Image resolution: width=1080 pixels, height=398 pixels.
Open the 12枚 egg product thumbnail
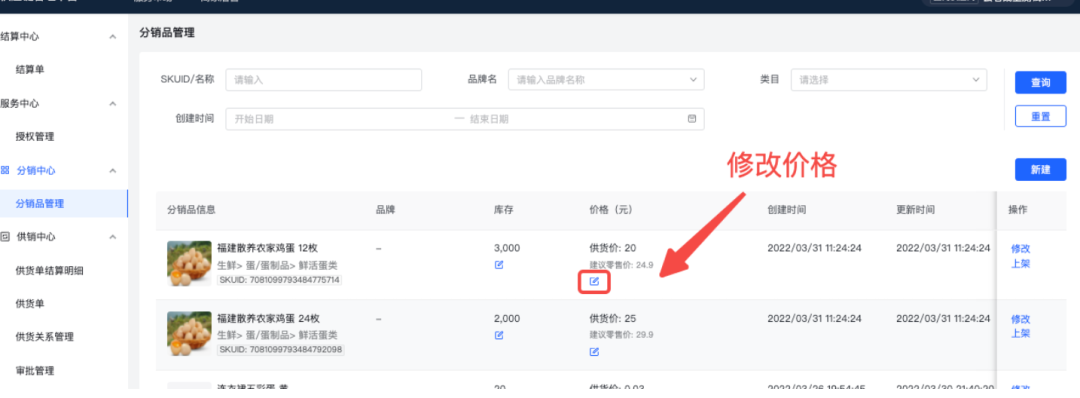point(189,263)
